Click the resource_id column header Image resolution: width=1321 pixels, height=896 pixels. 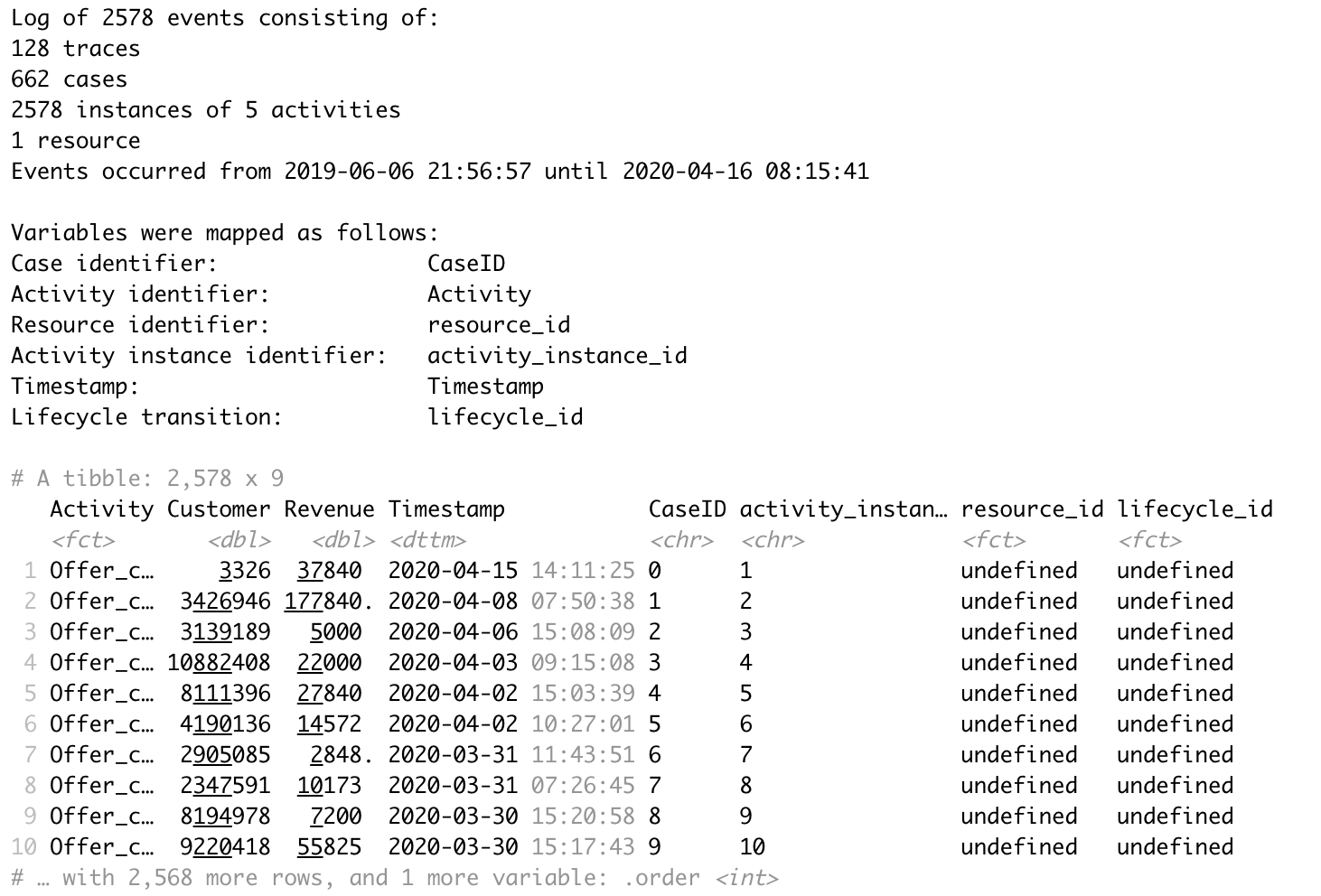tap(1032, 509)
